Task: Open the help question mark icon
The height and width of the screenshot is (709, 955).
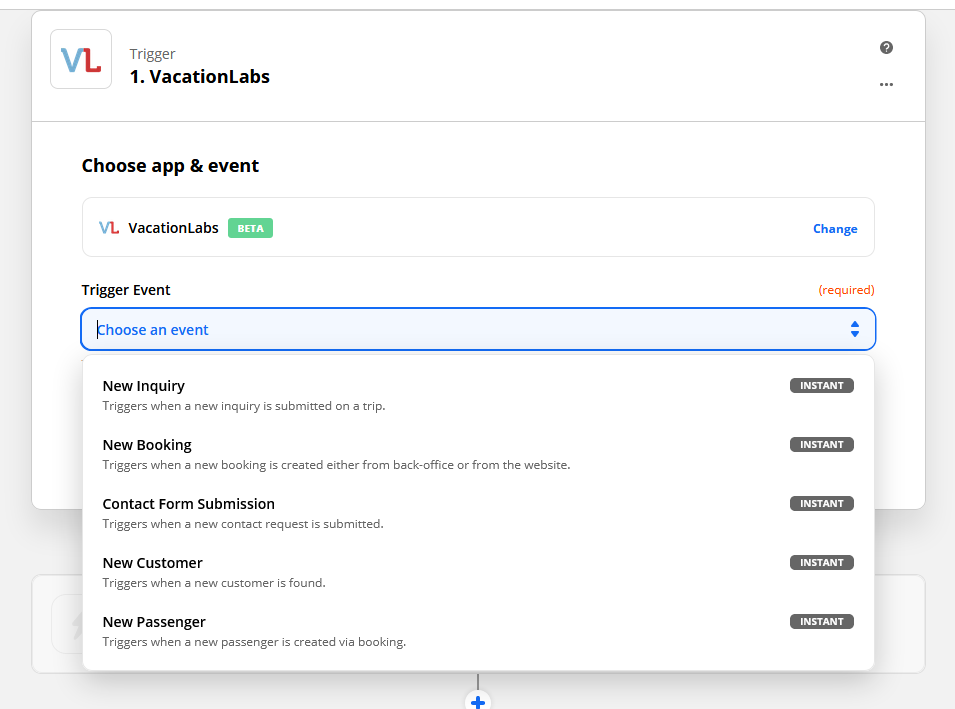Action: [886, 48]
